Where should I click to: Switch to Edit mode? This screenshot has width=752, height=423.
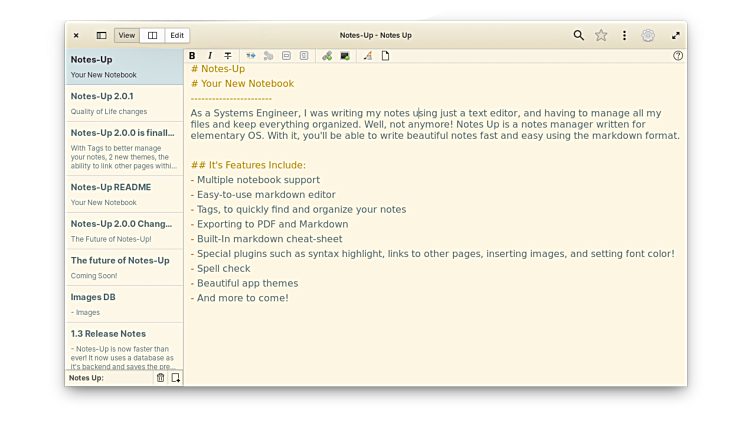point(177,35)
